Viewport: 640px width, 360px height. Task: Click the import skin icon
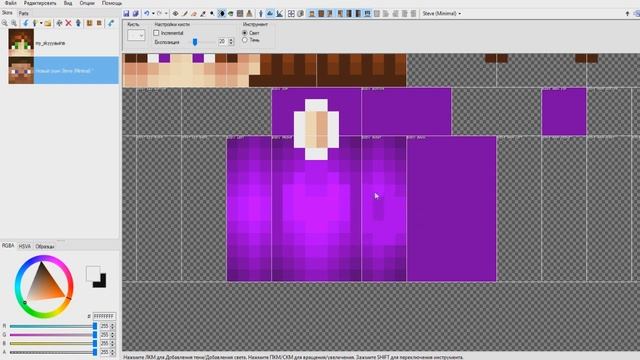click(26, 23)
